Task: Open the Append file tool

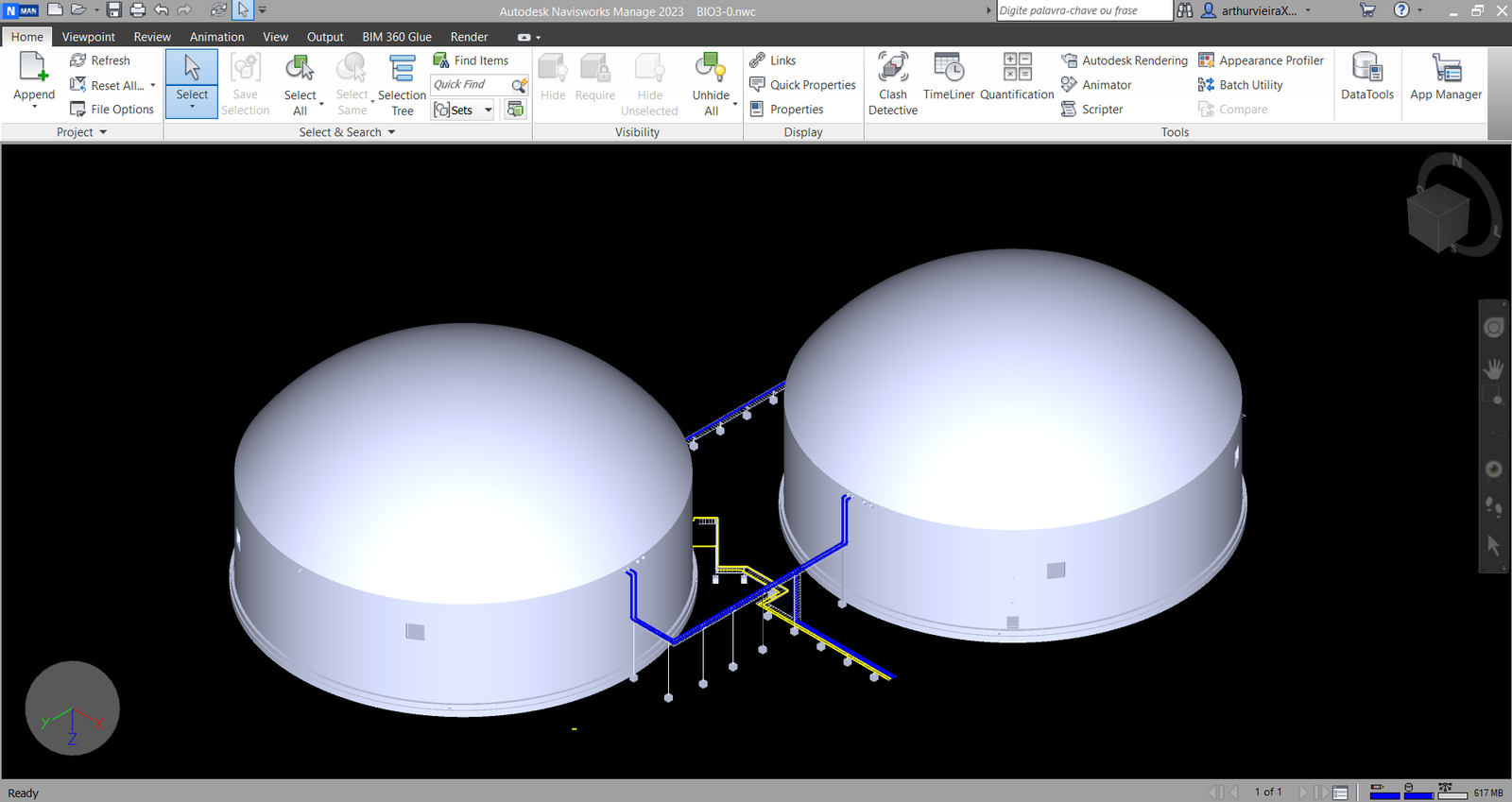Action: [x=34, y=79]
